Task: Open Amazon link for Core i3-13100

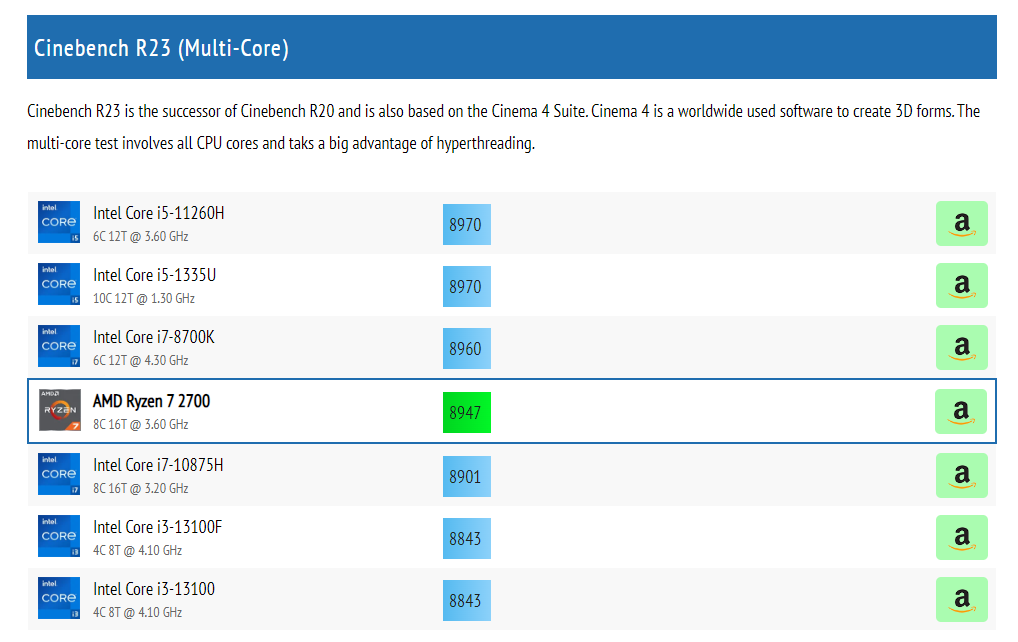Action: pos(962,599)
